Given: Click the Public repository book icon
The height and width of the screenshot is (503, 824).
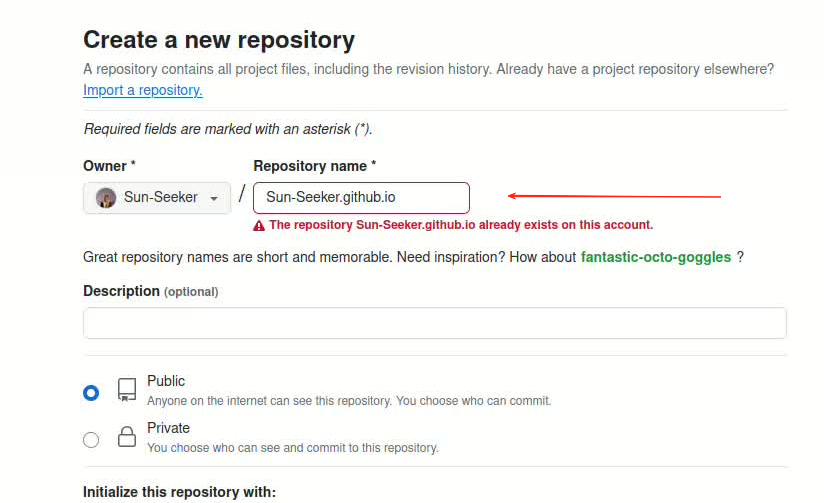Looking at the screenshot, I should pos(126,390).
